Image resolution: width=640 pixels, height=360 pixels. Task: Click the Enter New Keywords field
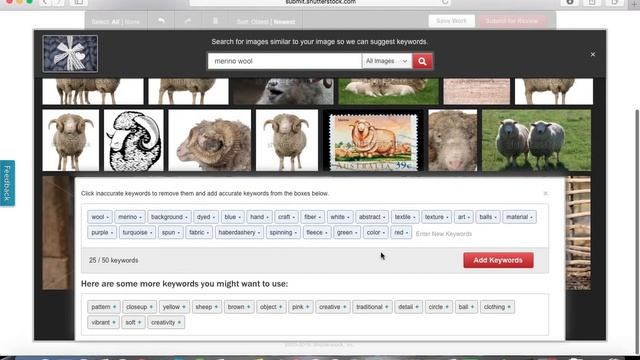coord(444,234)
